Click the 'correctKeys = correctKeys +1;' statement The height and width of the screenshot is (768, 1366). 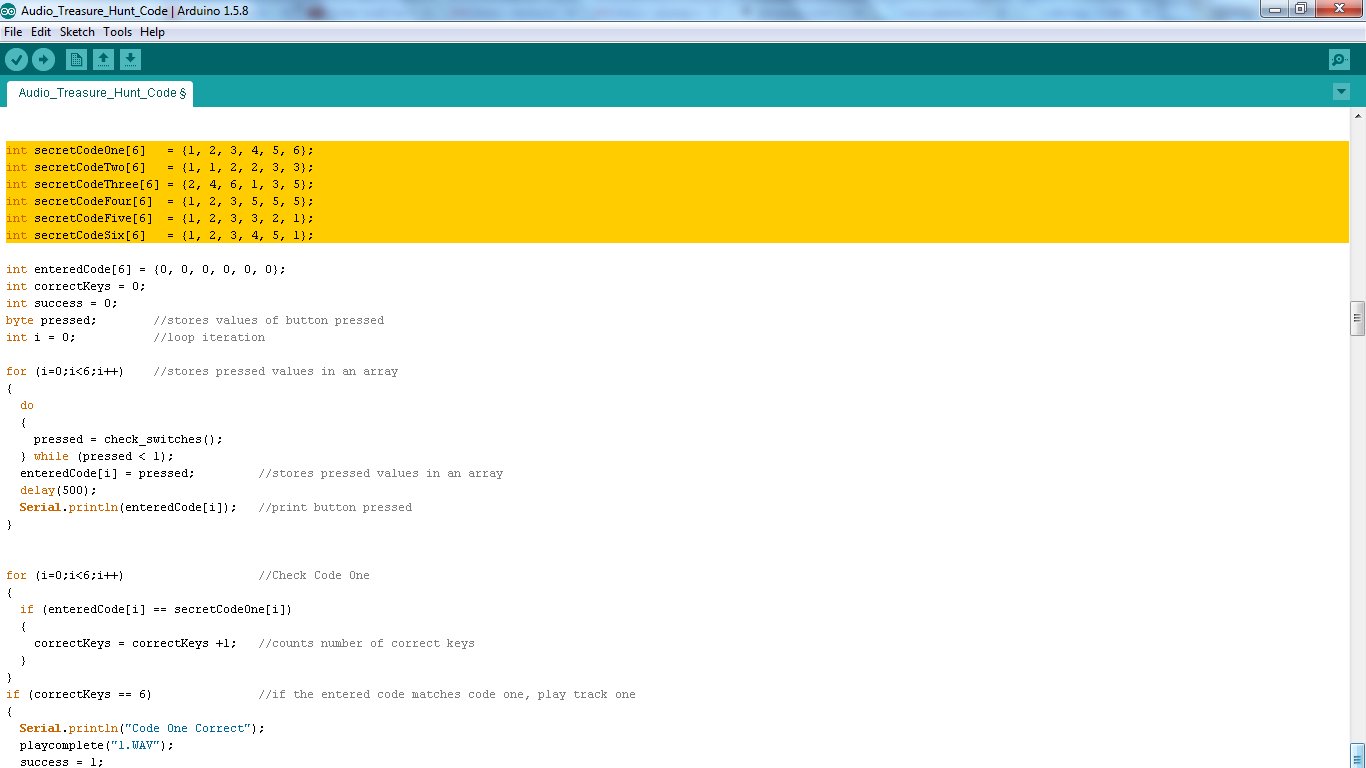point(135,643)
